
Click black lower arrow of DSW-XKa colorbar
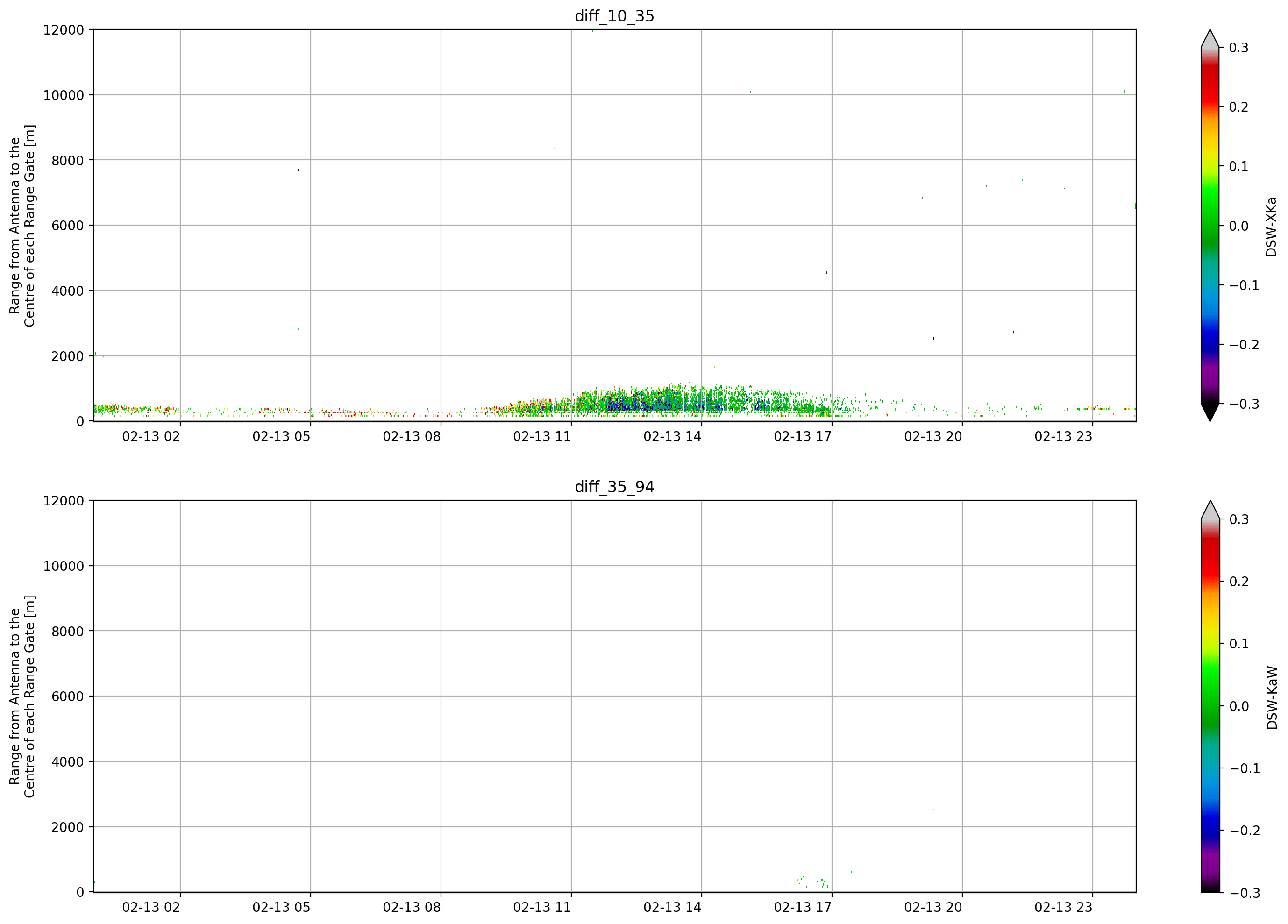[1210, 412]
